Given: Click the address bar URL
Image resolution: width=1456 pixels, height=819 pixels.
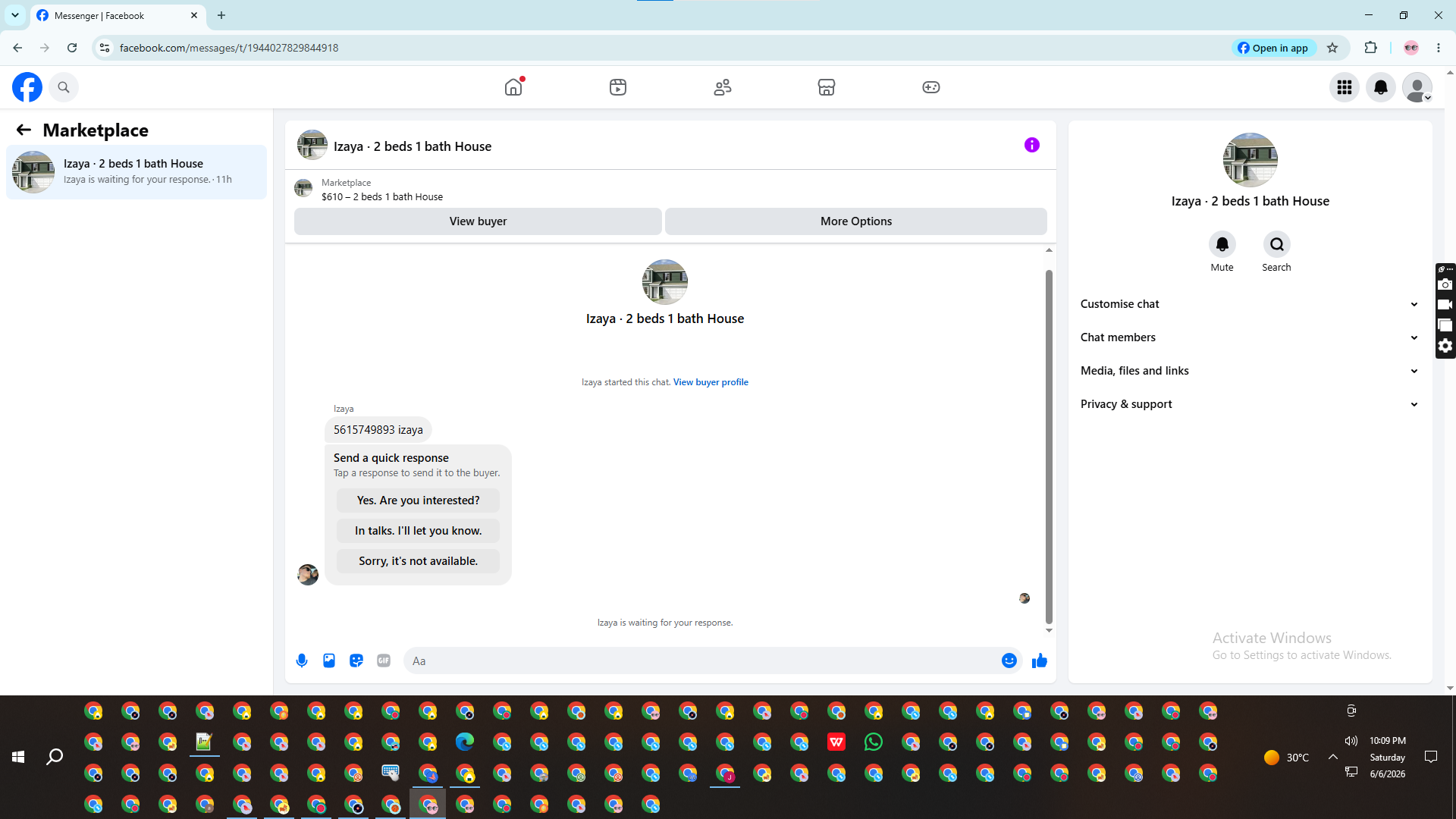Looking at the screenshot, I should click(x=229, y=48).
